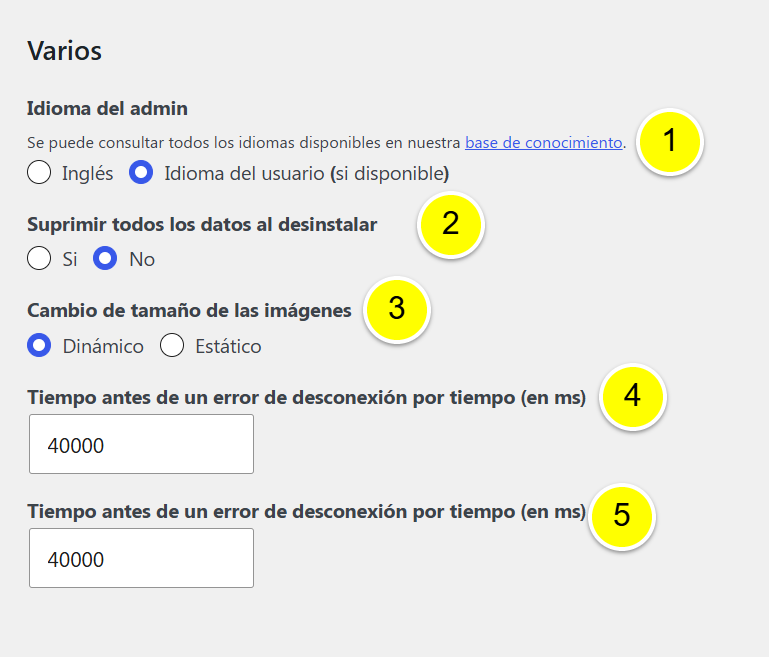This screenshot has height=657, width=769.
Task: Click the Cambio de tamaño de las imágenes label
Action: coord(189,311)
